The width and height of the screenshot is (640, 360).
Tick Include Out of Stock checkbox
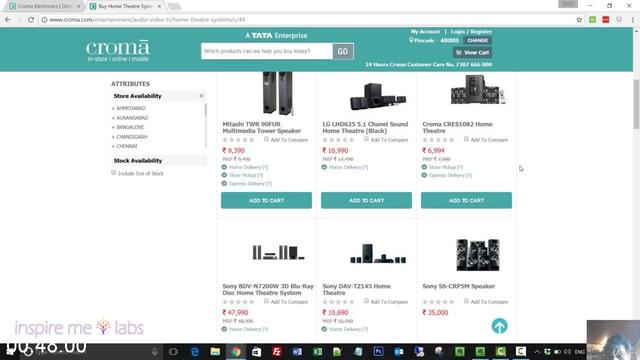point(113,173)
